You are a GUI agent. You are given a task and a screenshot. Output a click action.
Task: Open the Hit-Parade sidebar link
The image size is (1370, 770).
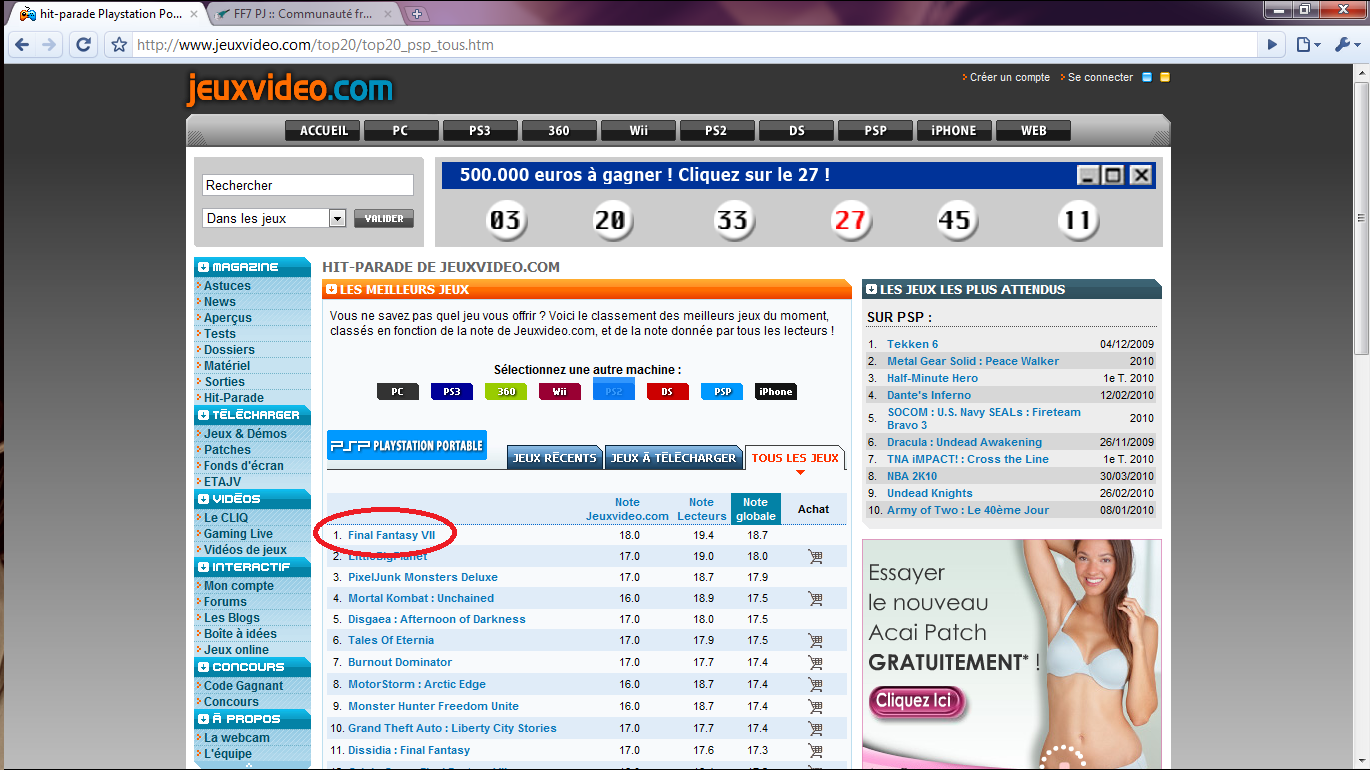point(234,398)
